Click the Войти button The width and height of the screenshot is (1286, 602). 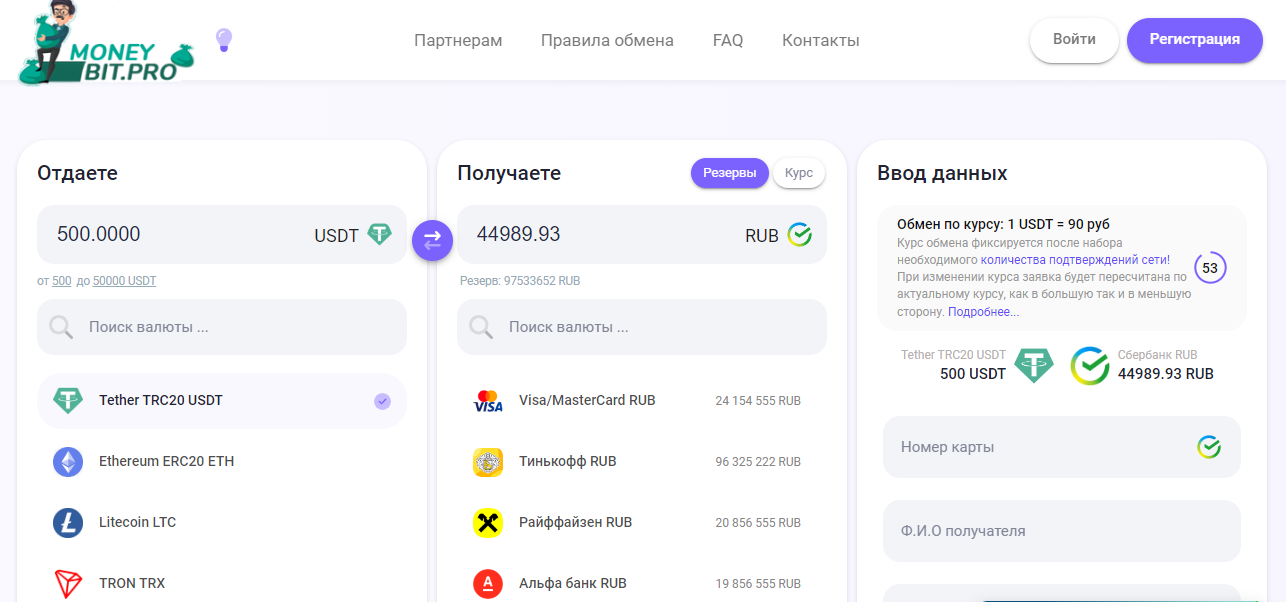pos(1074,40)
